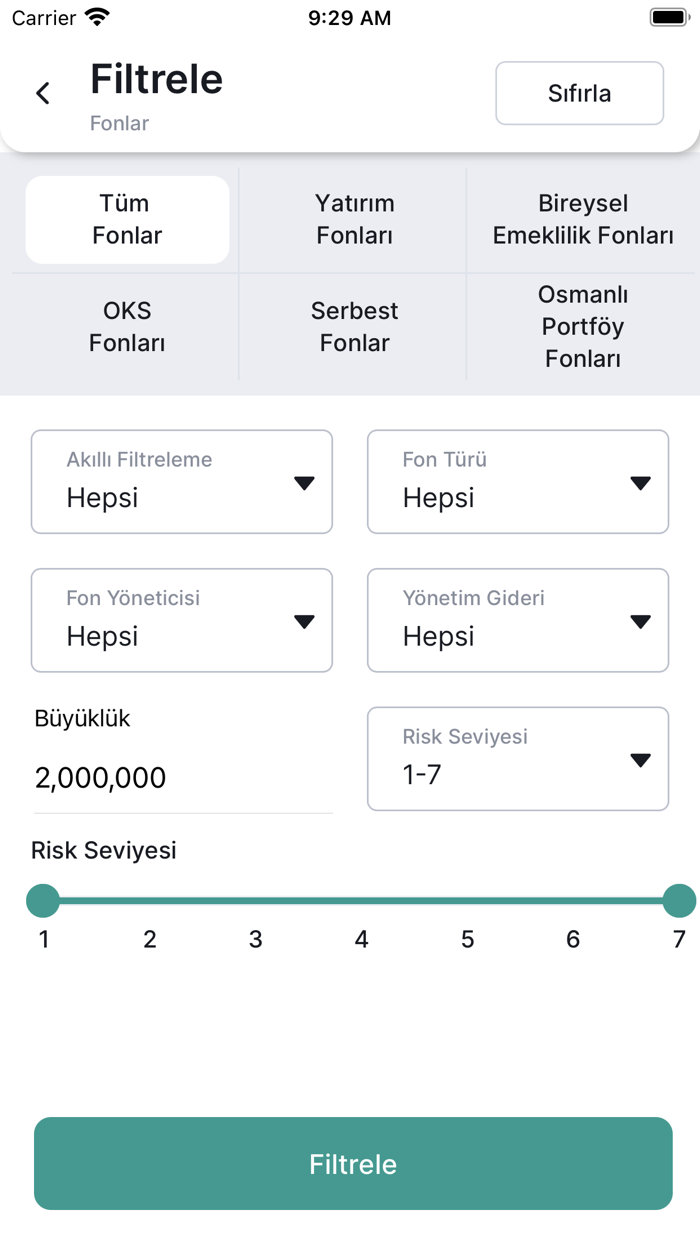The width and height of the screenshot is (700, 1244).
Task: Open the Fon Türü dropdown
Action: [517, 481]
